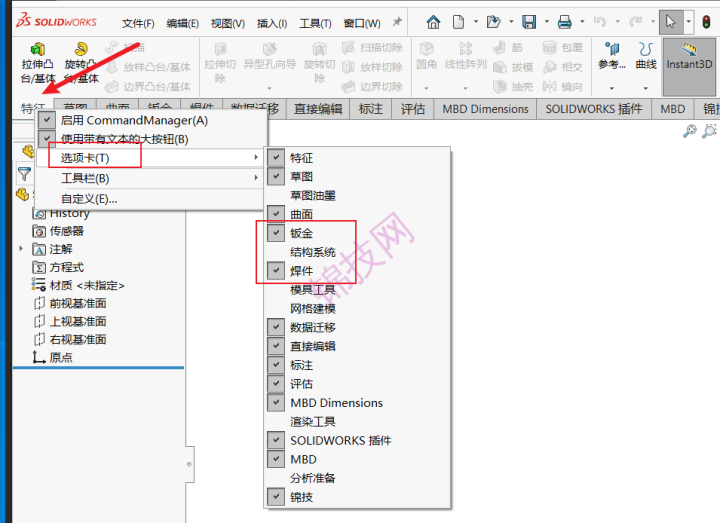Enable 模具工具 tab in submenu
Viewport: 720px width, 523px height.
tap(313, 289)
